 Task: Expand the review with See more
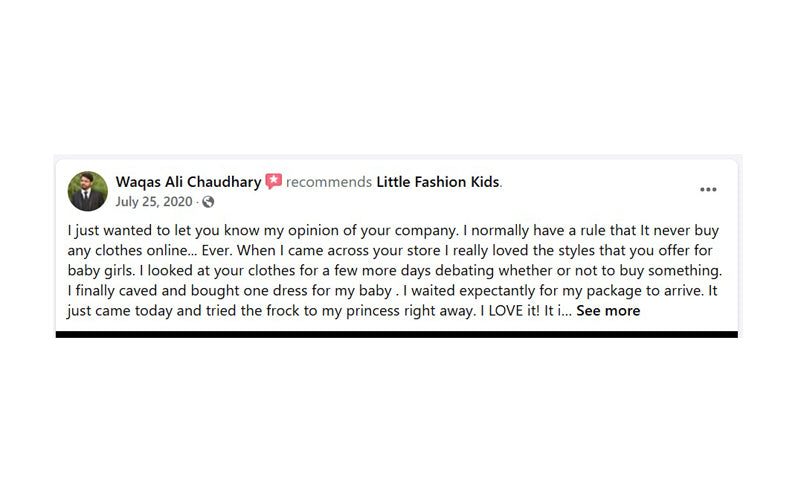[608, 311]
